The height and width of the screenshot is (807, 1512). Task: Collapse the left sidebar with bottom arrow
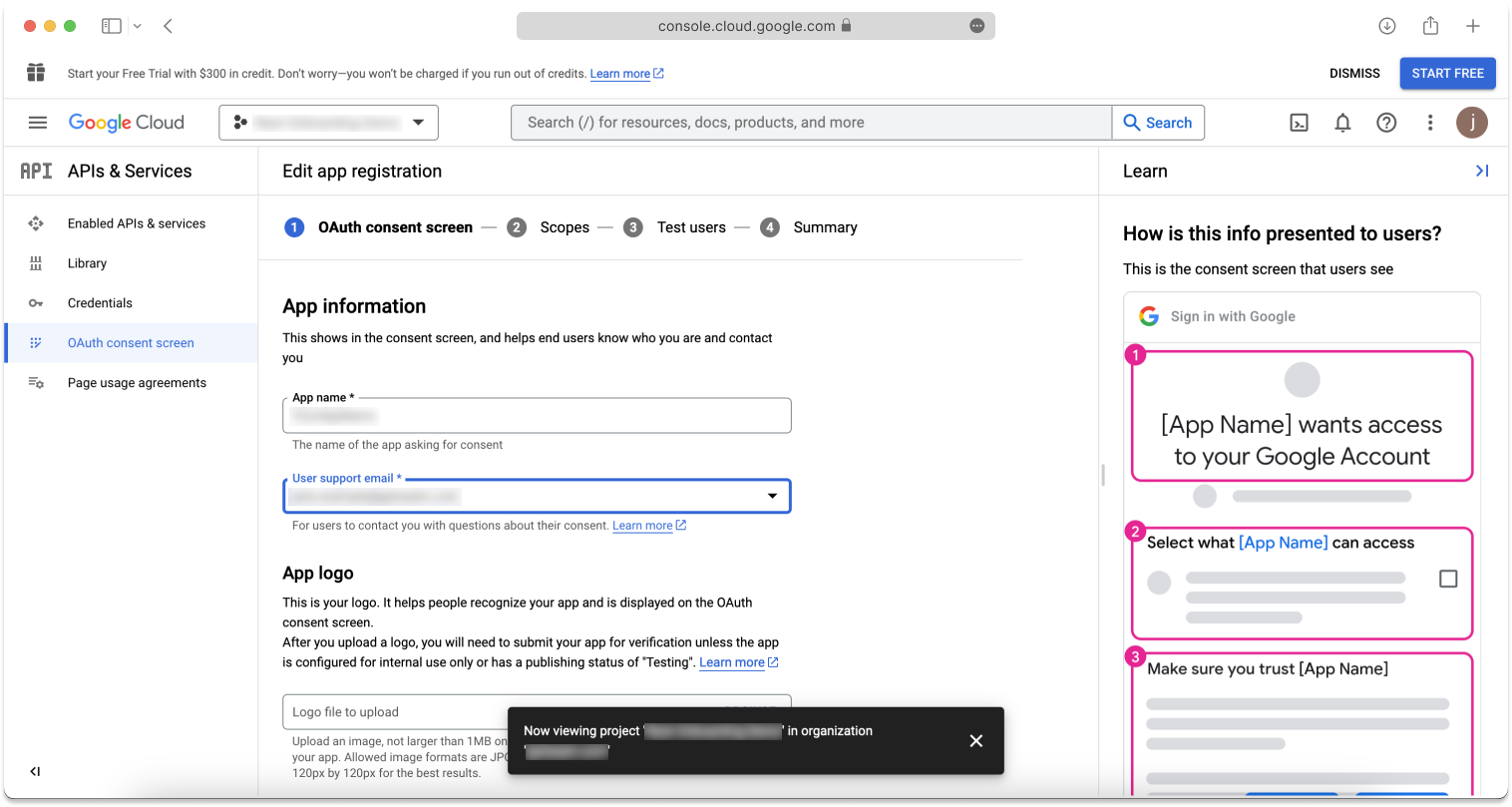[34, 770]
